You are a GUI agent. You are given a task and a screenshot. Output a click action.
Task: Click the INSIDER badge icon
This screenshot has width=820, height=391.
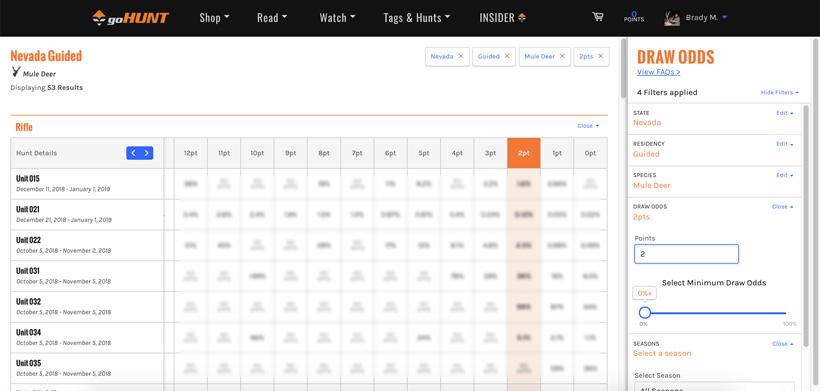(x=522, y=18)
